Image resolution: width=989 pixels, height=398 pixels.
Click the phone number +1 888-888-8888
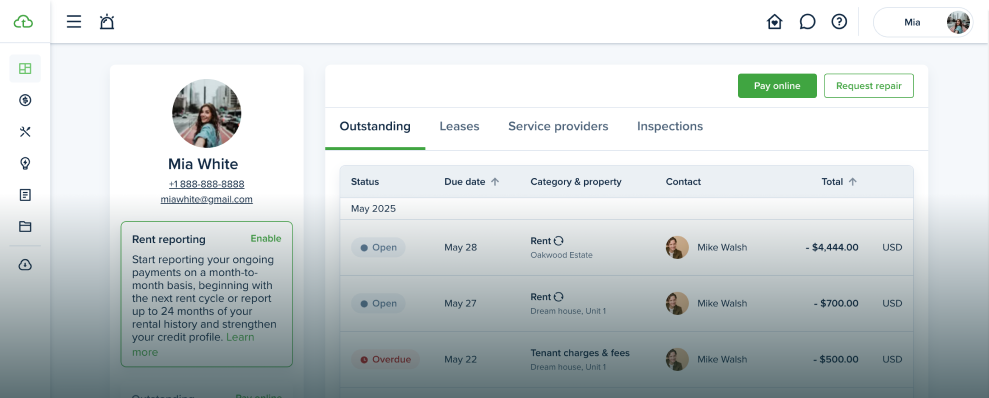coord(206,184)
